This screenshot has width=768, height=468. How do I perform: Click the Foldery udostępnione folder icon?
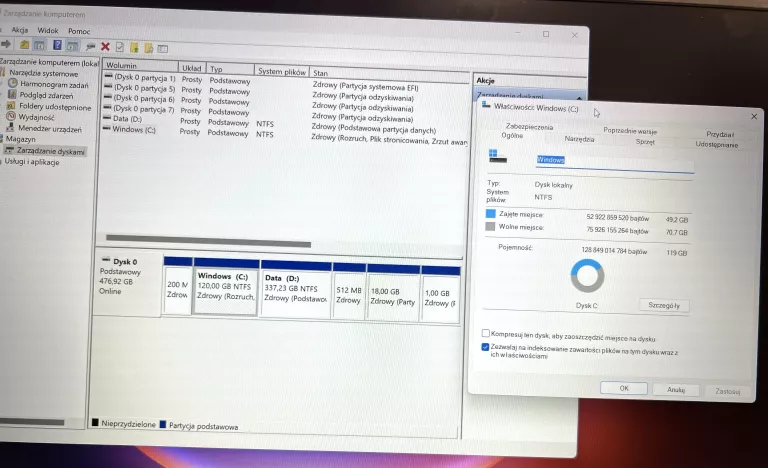[x=12, y=105]
